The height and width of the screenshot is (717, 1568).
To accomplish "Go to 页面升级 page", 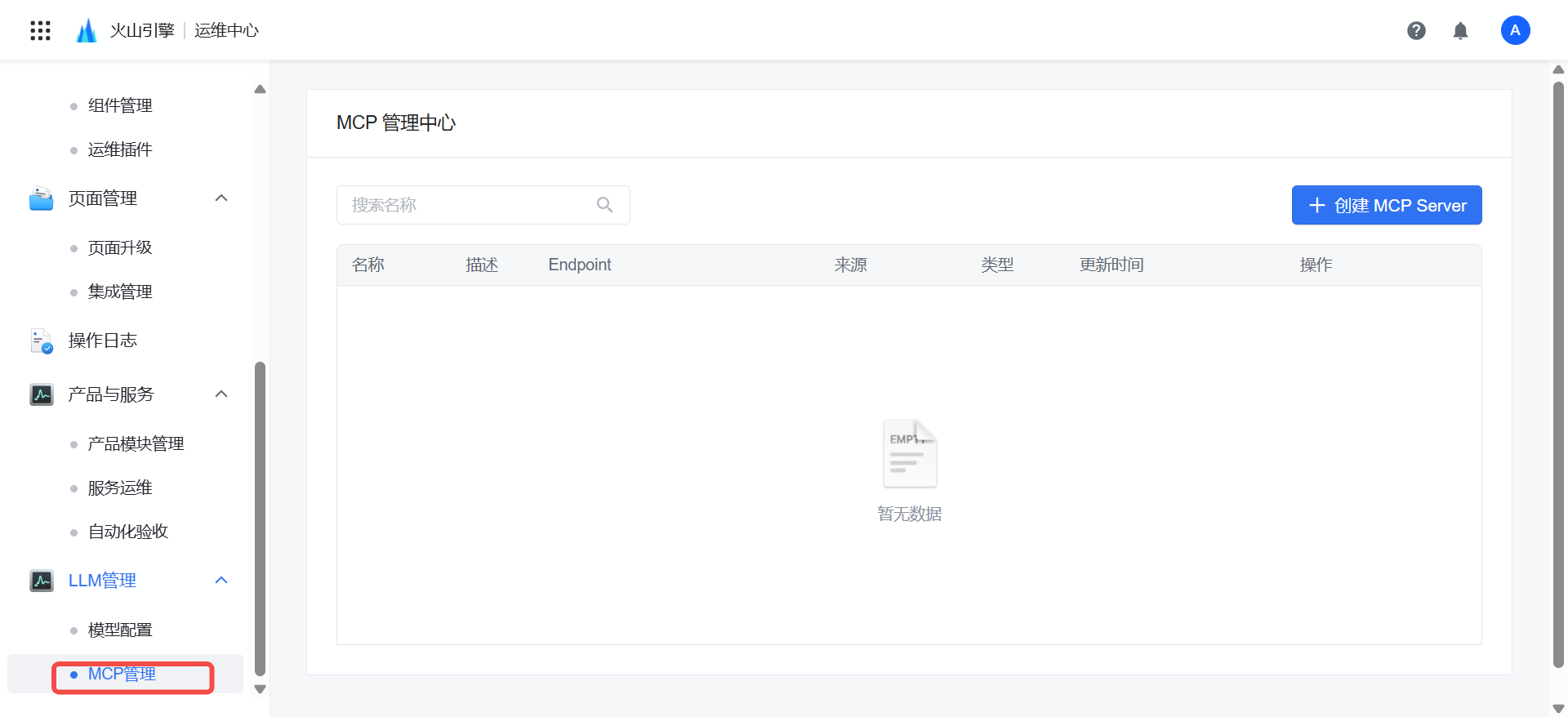I will 120,247.
